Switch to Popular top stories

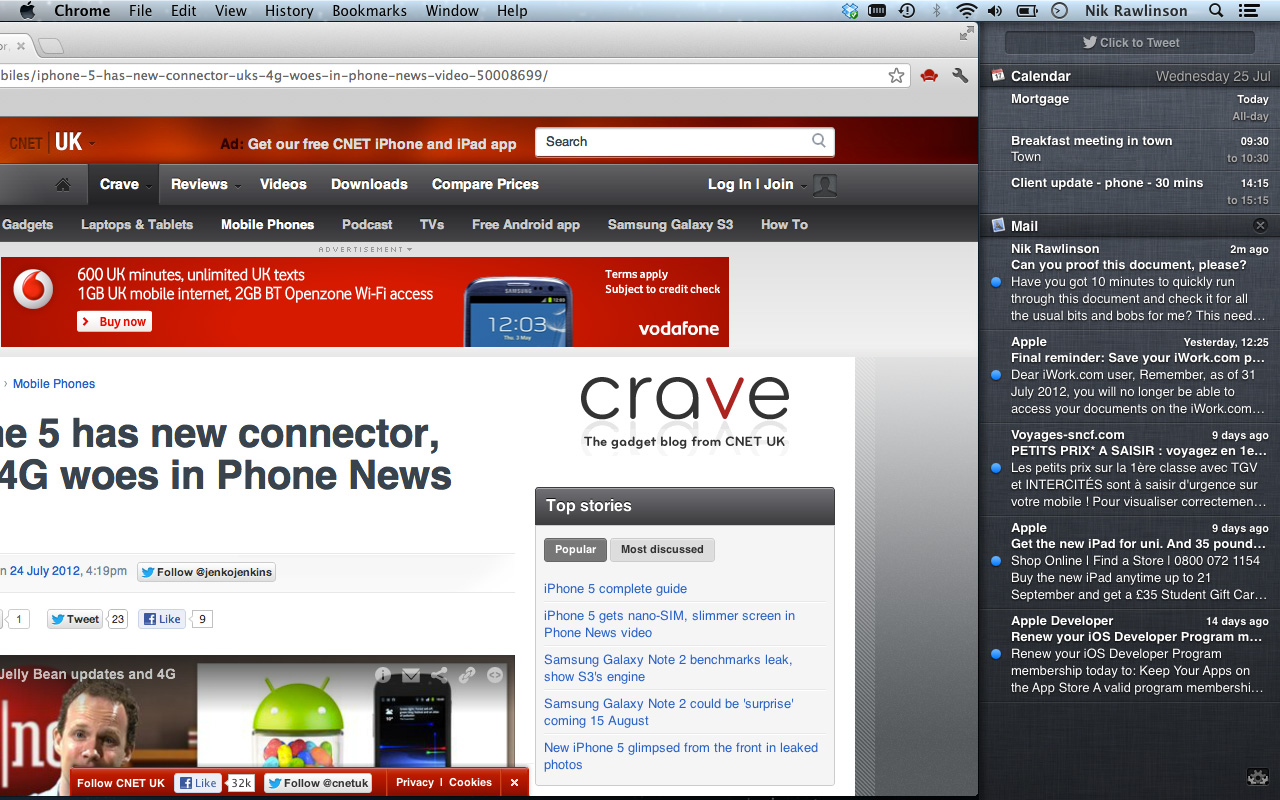(575, 549)
